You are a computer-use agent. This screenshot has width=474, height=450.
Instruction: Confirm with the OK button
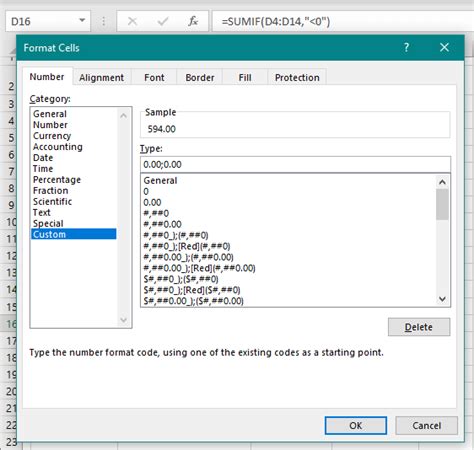[356, 425]
